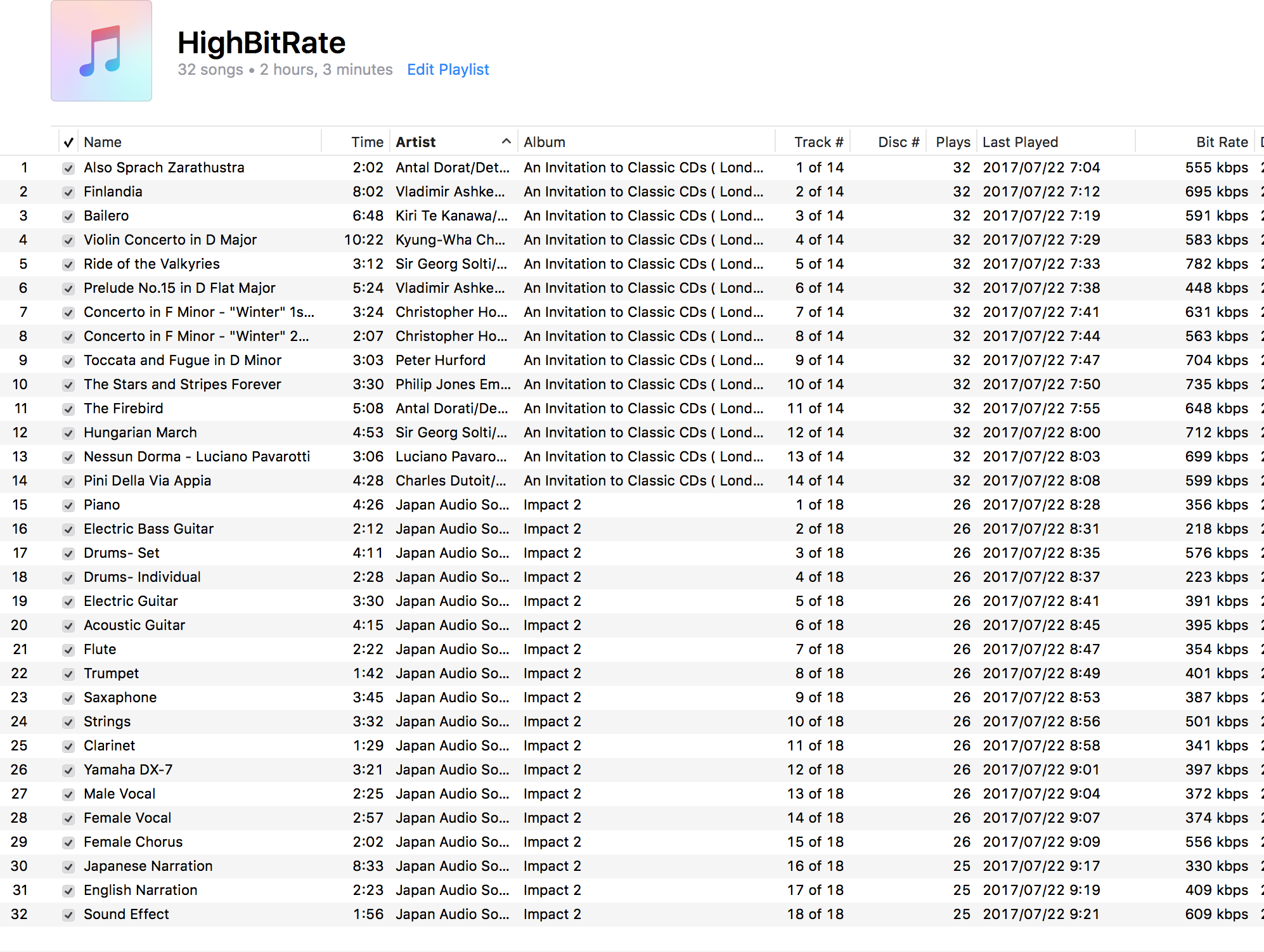Select the Yamaha DX-7 track

click(128, 770)
